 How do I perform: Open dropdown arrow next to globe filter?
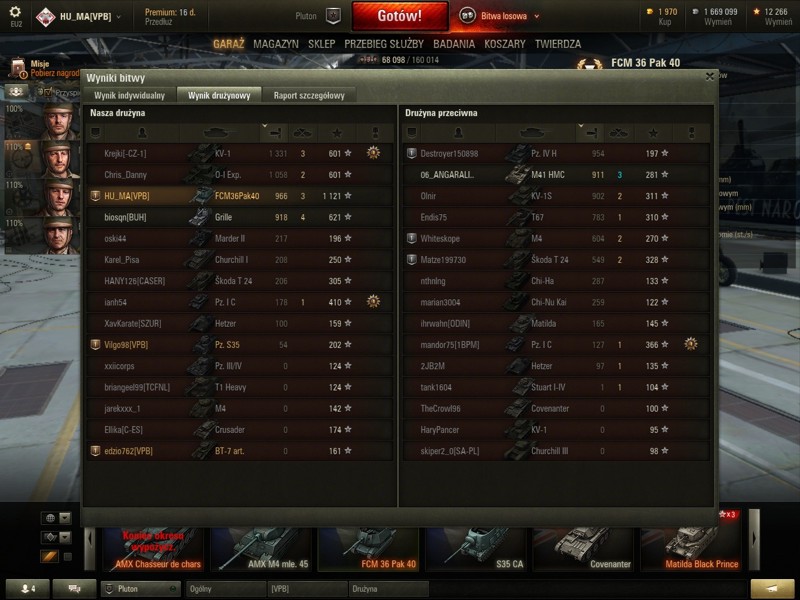click(65, 518)
